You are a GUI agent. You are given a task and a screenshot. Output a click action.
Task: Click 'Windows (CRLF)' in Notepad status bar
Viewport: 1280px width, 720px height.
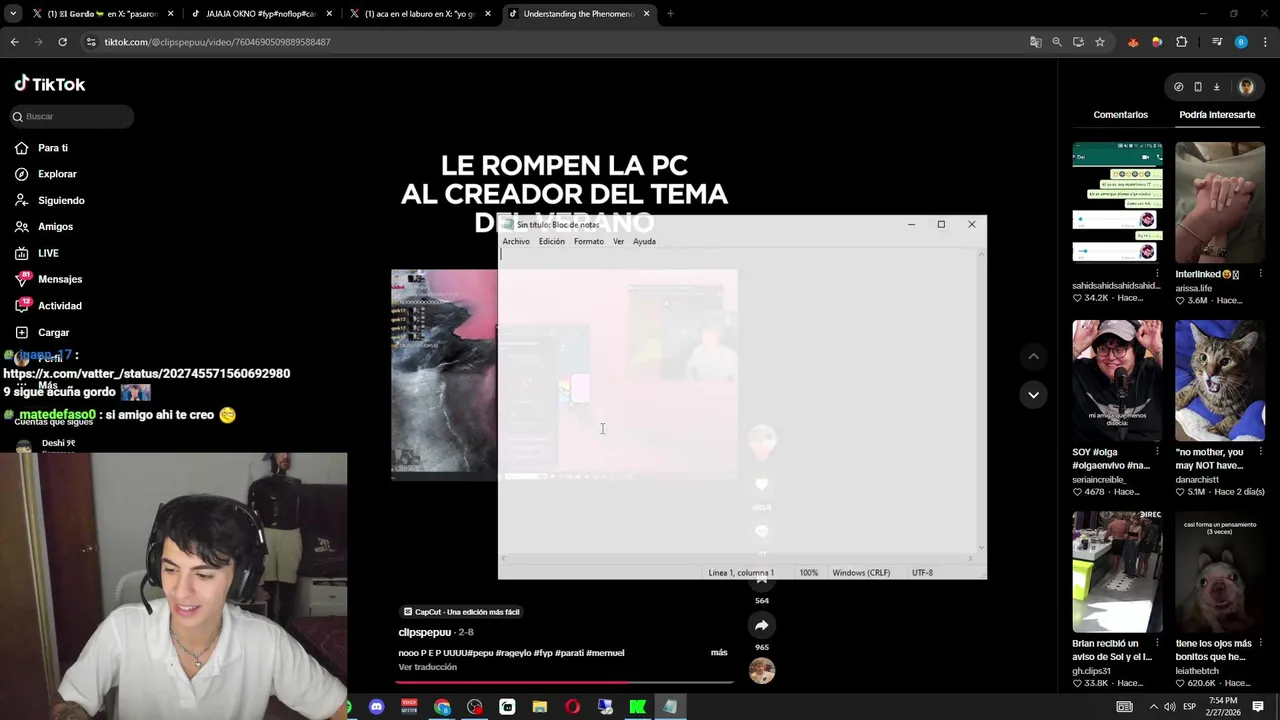861,573
